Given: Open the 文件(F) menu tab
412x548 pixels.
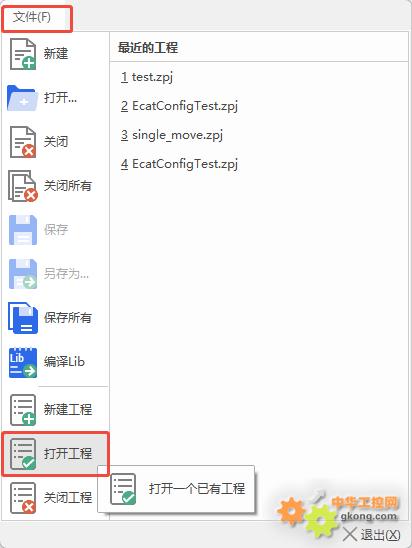Looking at the screenshot, I should 37,19.
